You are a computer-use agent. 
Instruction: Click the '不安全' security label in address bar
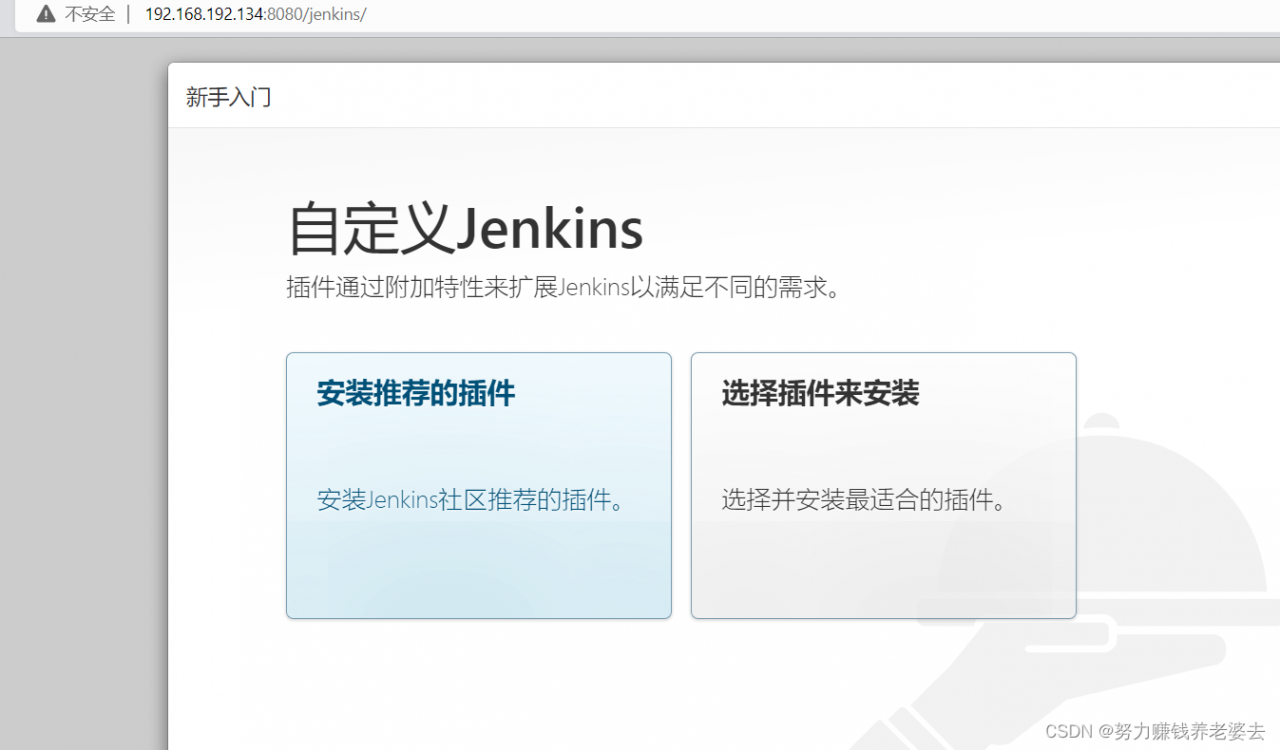click(x=90, y=14)
